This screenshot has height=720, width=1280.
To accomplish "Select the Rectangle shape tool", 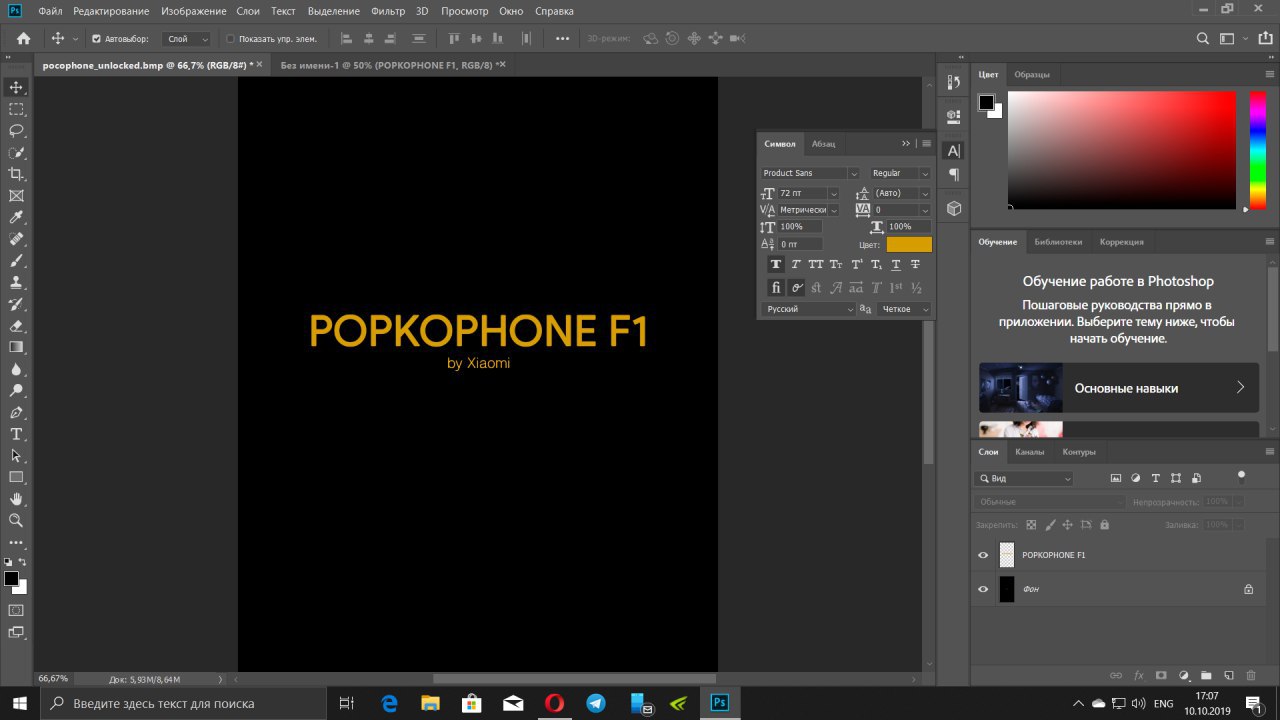I will (x=16, y=477).
